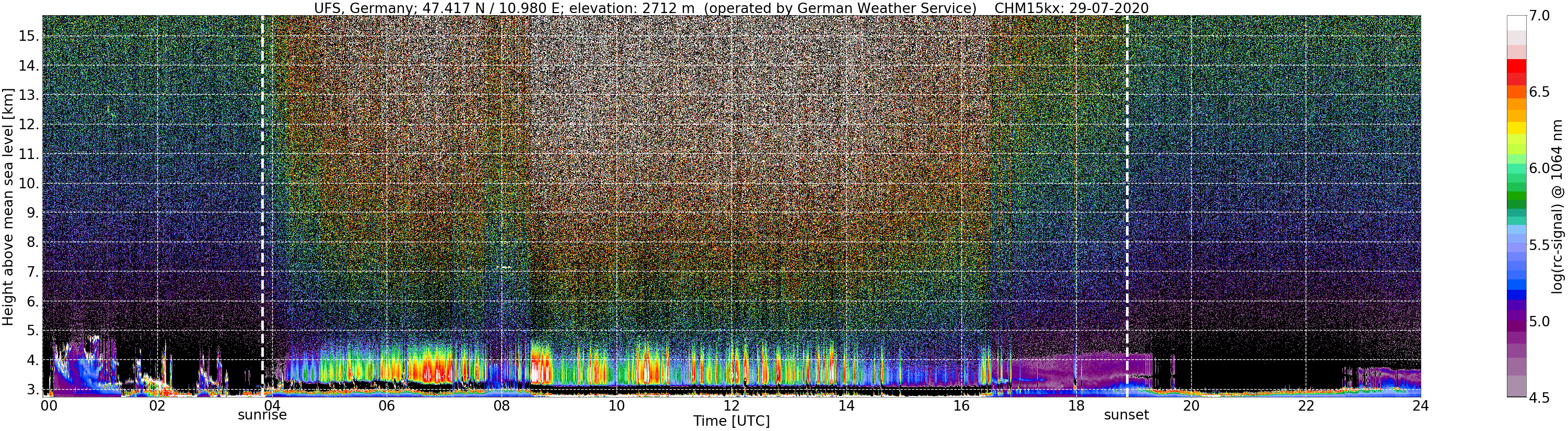Screen dimensions: 1568x431
Task: Click the time axis tick '12'
Action: point(731,405)
